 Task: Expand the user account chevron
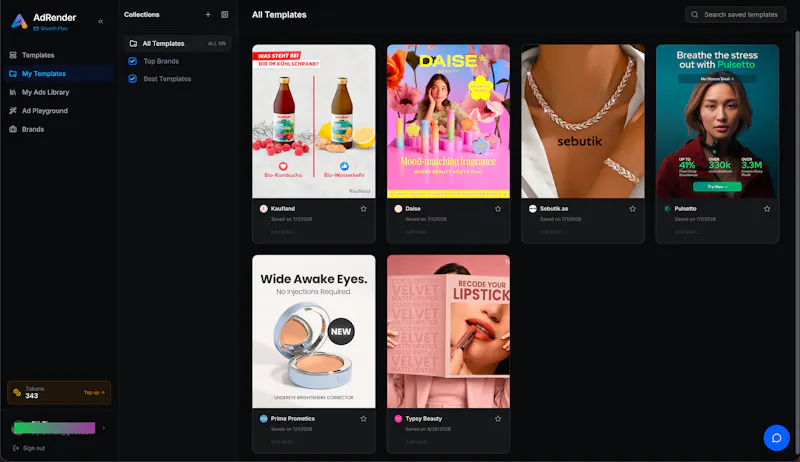[x=104, y=428]
